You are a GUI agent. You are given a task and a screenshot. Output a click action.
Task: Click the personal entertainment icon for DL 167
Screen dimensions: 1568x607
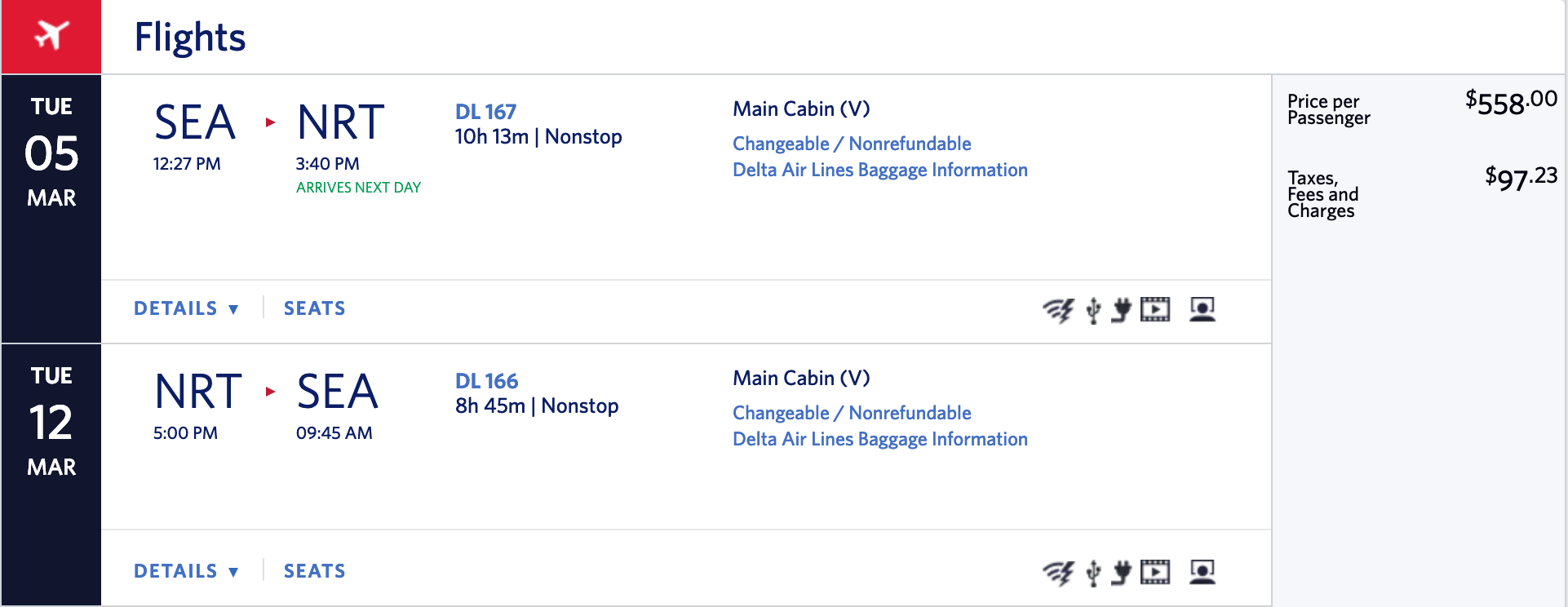1202,309
